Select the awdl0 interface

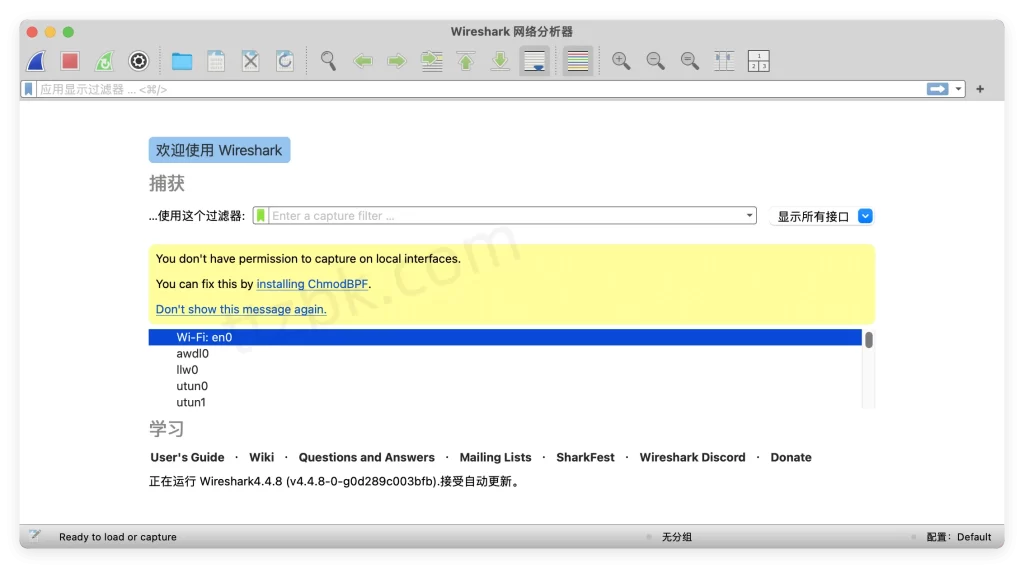[x=505, y=354]
